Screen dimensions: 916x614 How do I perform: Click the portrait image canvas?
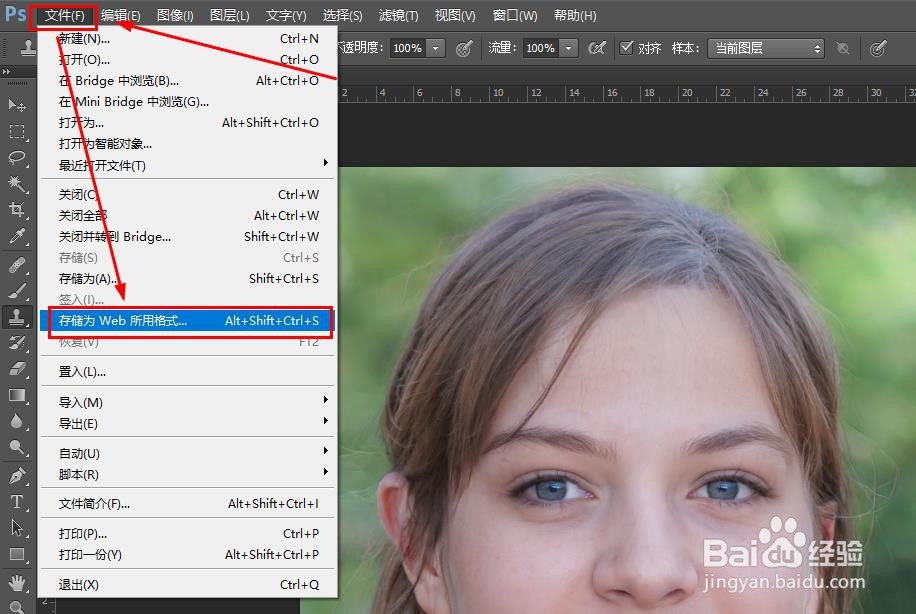click(627, 390)
